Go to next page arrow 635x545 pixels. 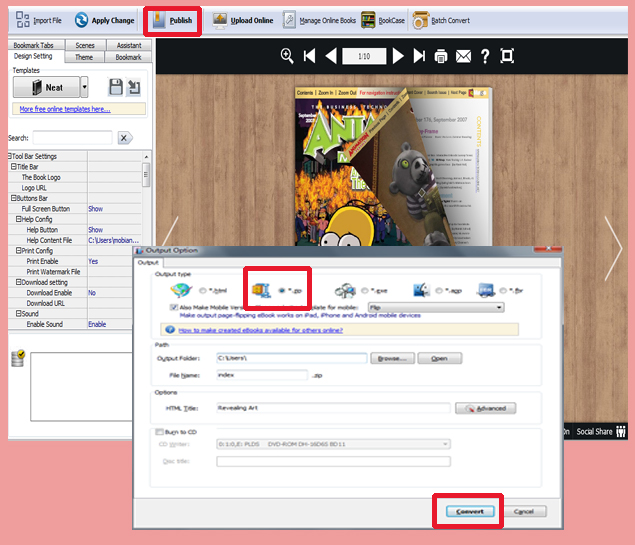(x=398, y=56)
